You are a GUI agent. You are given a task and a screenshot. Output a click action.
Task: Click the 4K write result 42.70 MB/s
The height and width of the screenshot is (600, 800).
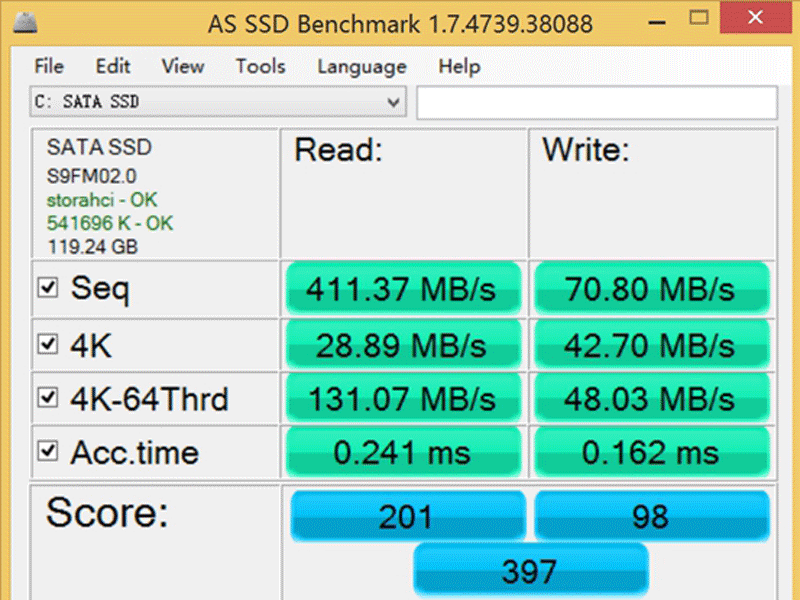click(652, 345)
